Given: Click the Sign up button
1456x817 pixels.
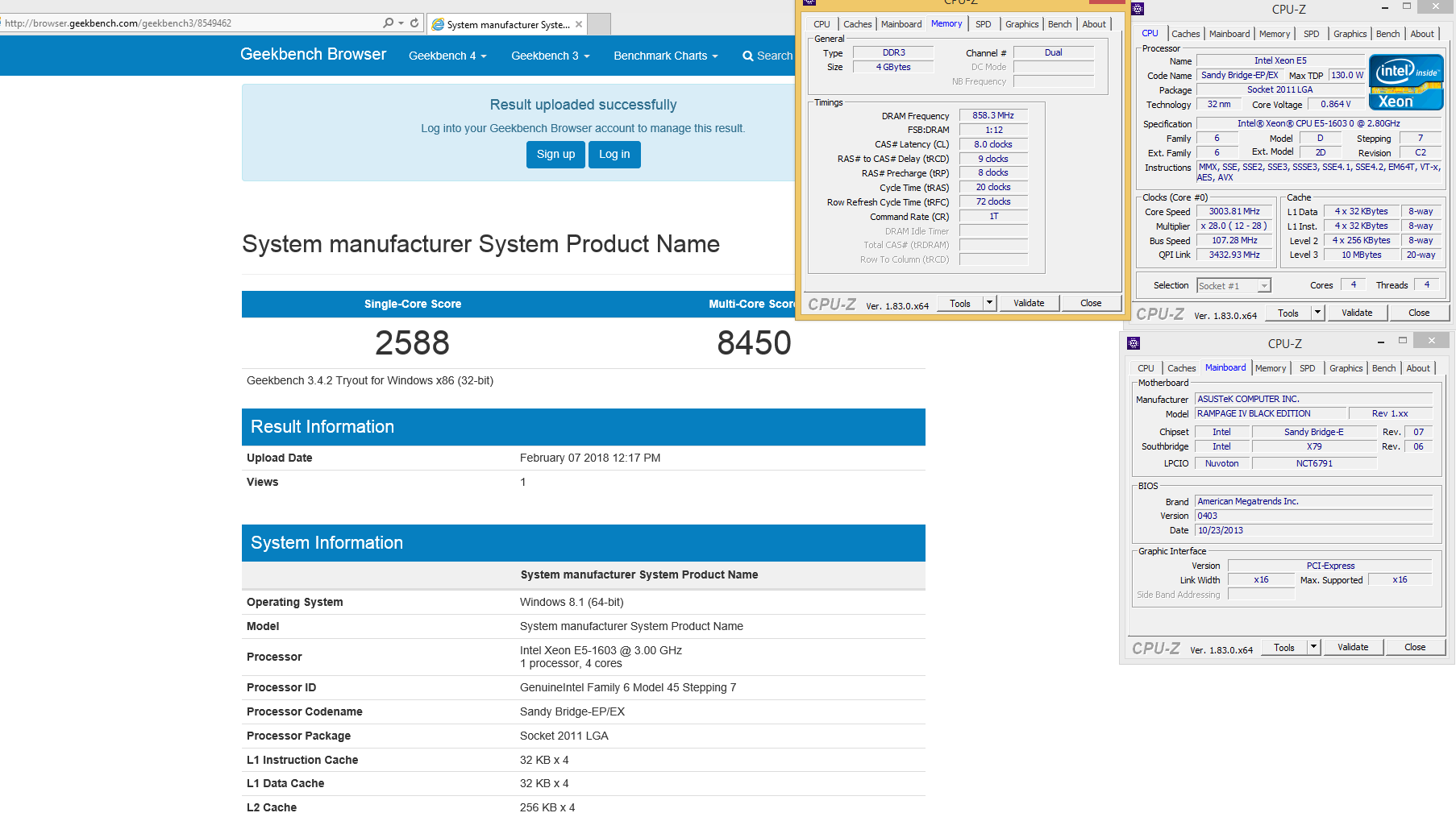Looking at the screenshot, I should click(555, 154).
